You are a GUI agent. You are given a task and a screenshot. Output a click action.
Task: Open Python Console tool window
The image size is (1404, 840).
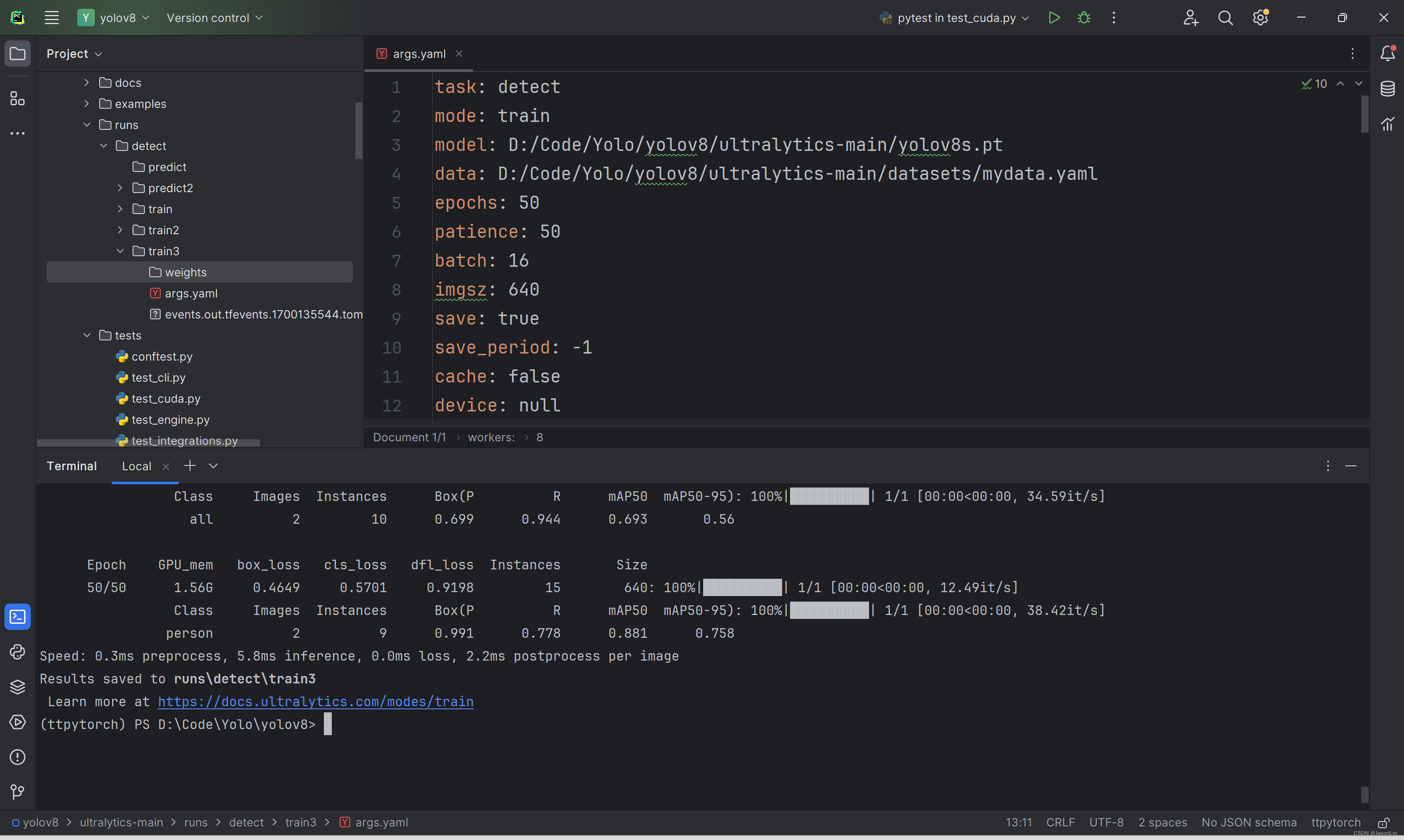pyautogui.click(x=18, y=651)
